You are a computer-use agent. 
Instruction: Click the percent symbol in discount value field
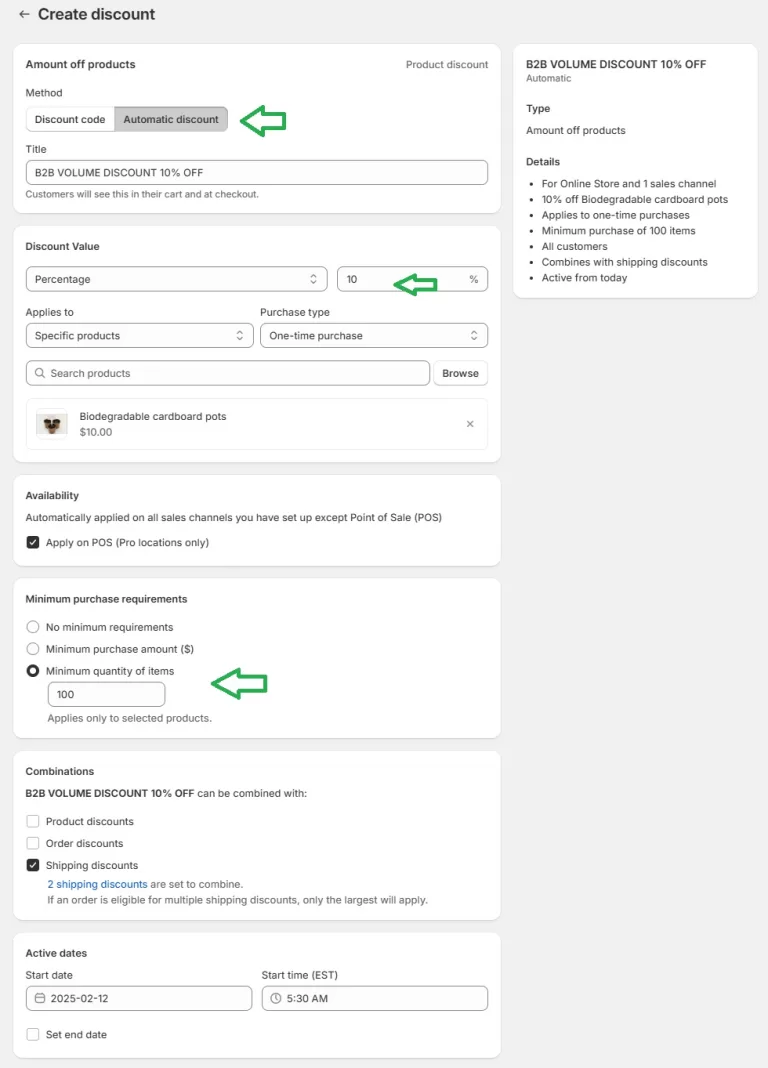point(473,279)
